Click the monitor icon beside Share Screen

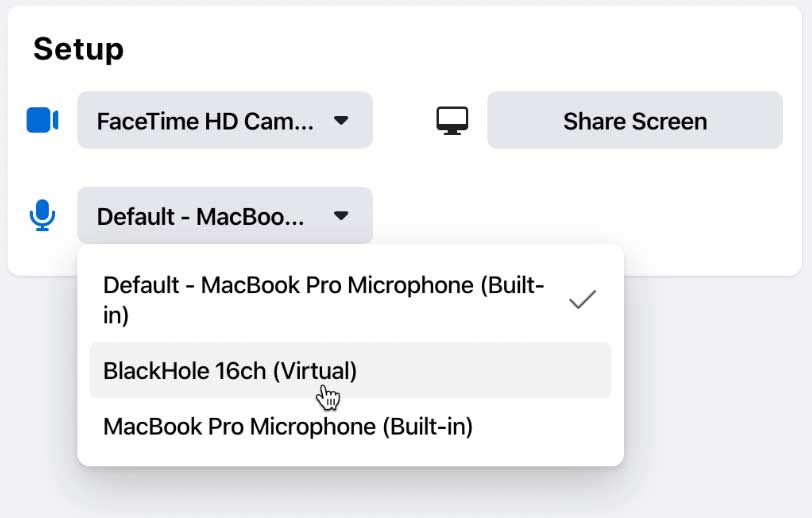click(x=453, y=121)
